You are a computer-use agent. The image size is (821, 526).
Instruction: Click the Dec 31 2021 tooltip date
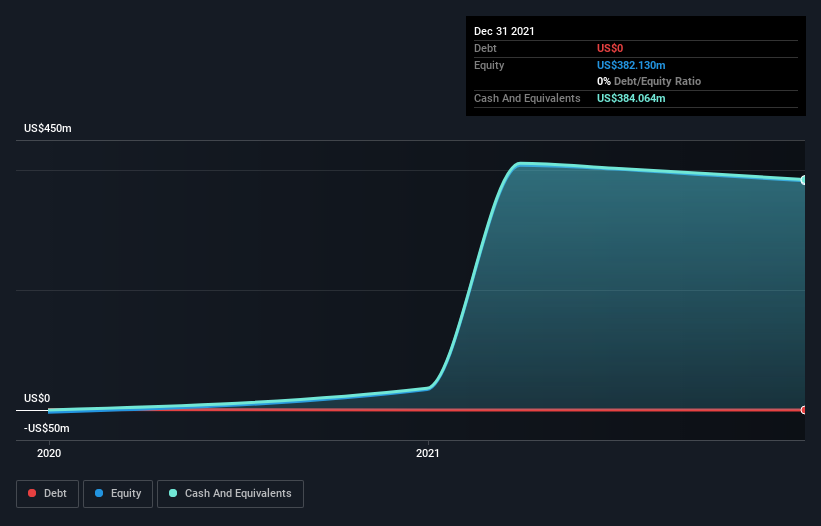pyautogui.click(x=504, y=31)
